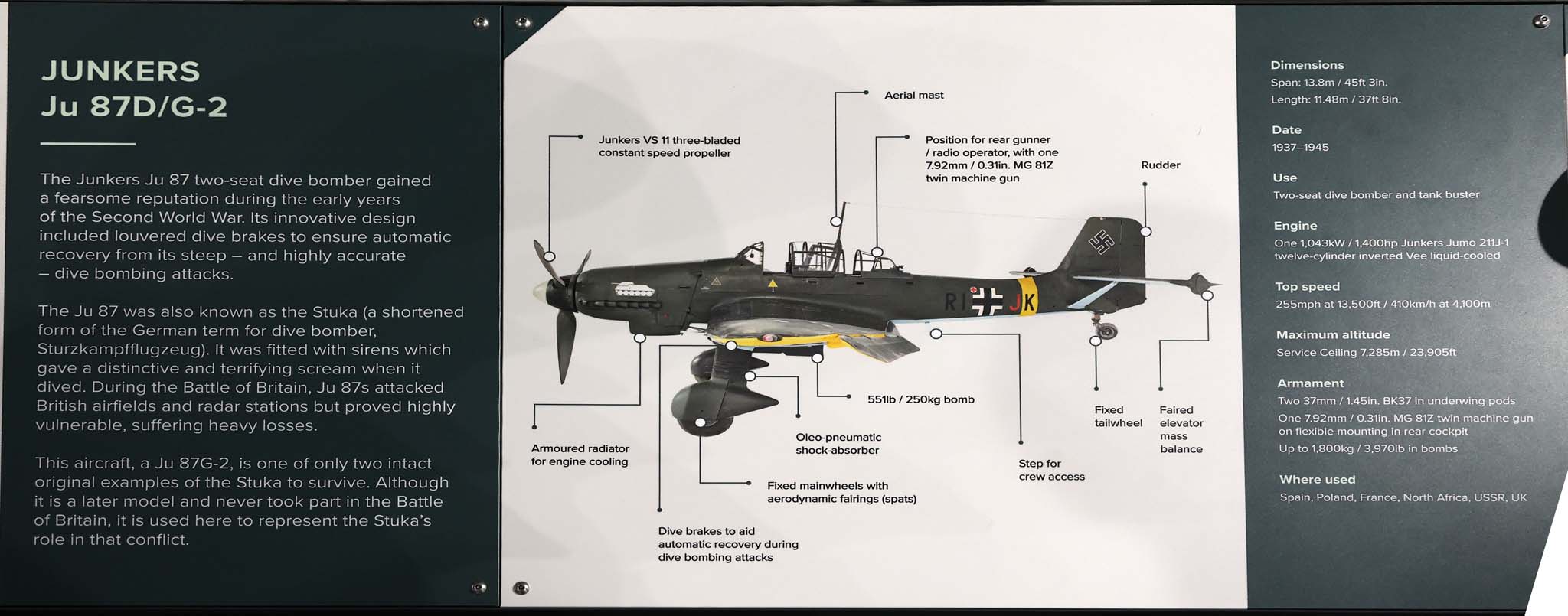Viewport: 1568px width, 616px height.
Task: Click the black-and-white cross on the fuselage
Action: tap(987, 301)
